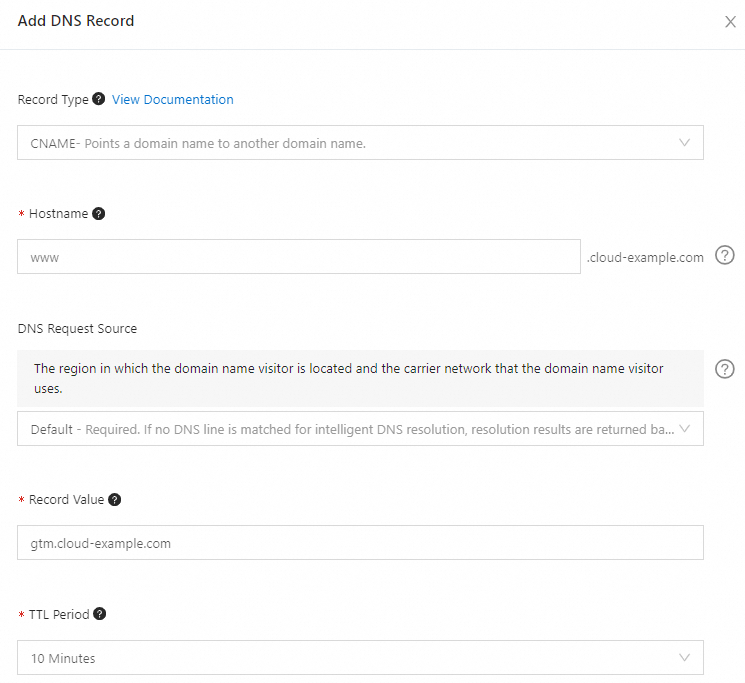Click into the Record Value text field
The height and width of the screenshot is (683, 745).
tap(360, 543)
